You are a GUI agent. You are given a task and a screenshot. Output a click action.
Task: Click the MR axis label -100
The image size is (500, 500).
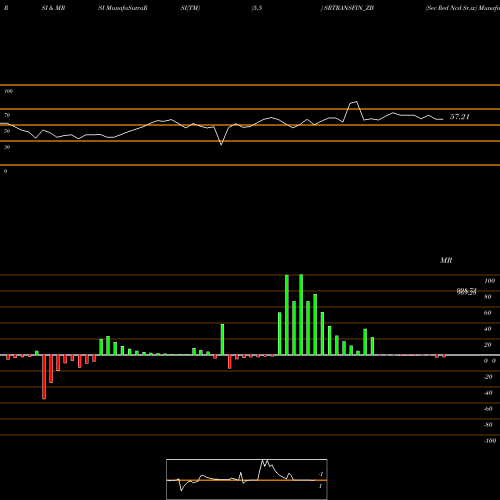click(490, 441)
